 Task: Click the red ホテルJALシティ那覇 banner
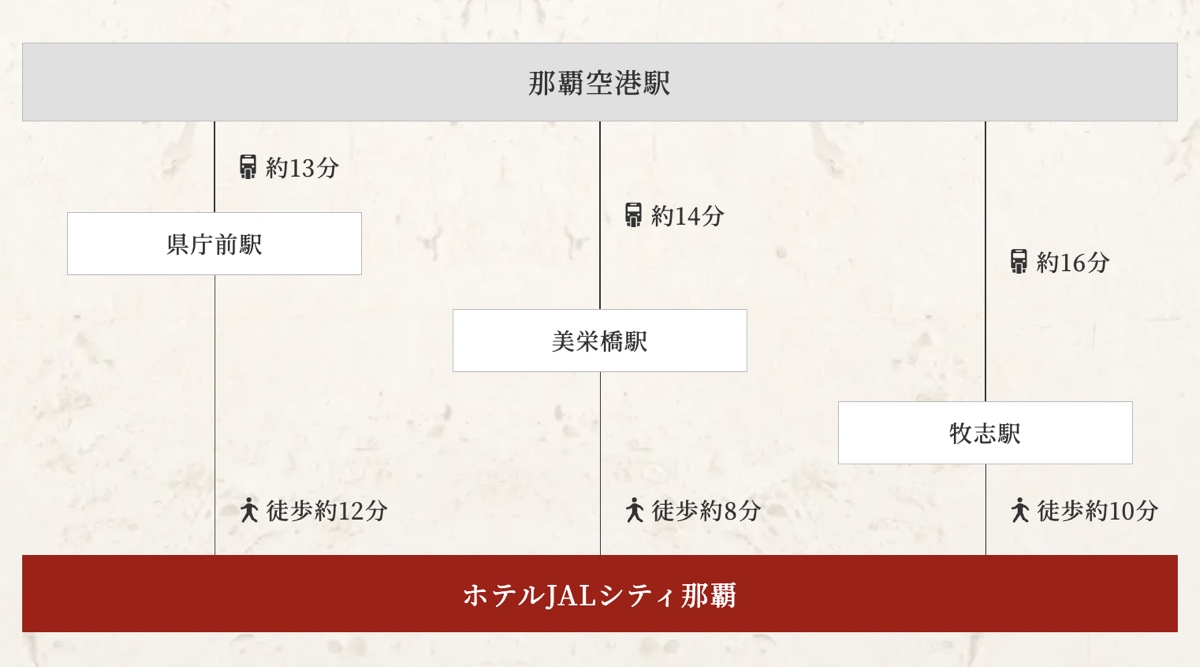coord(600,594)
